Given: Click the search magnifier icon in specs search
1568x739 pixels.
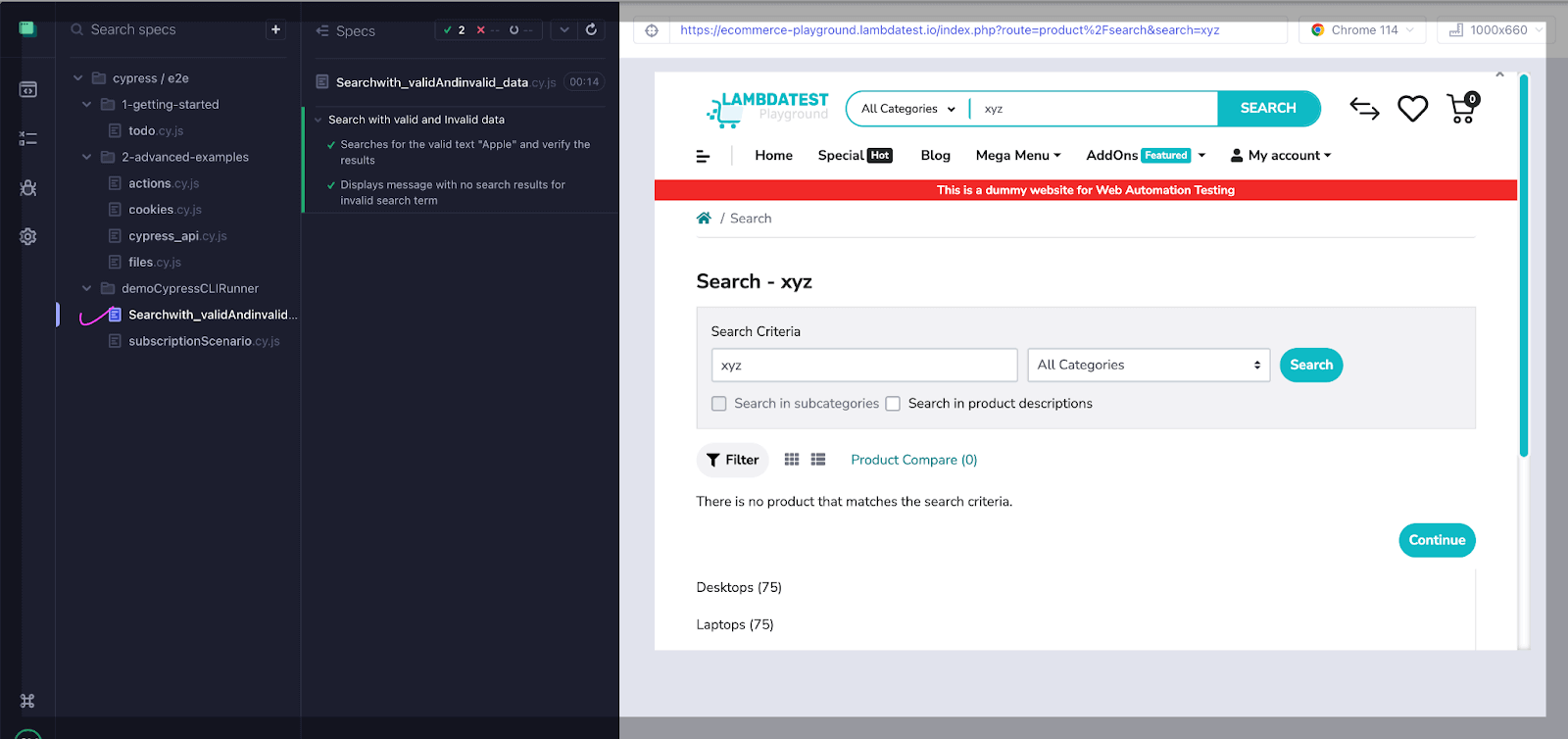Looking at the screenshot, I should pyautogui.click(x=76, y=29).
